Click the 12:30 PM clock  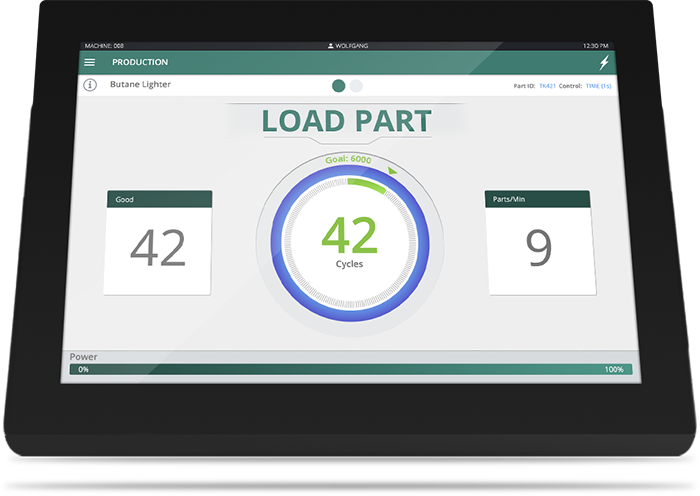(594, 46)
